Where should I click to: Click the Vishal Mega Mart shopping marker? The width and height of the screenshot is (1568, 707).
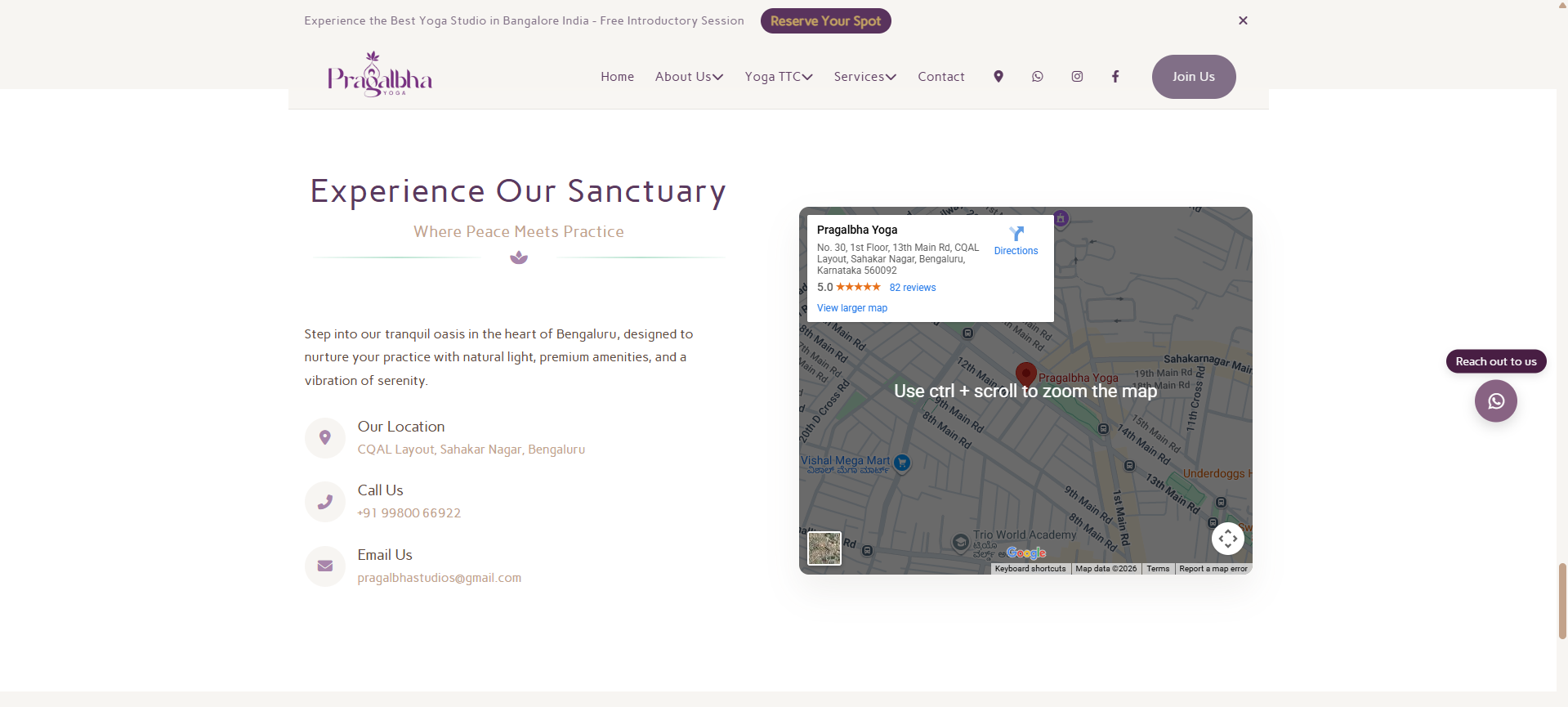pos(902,463)
